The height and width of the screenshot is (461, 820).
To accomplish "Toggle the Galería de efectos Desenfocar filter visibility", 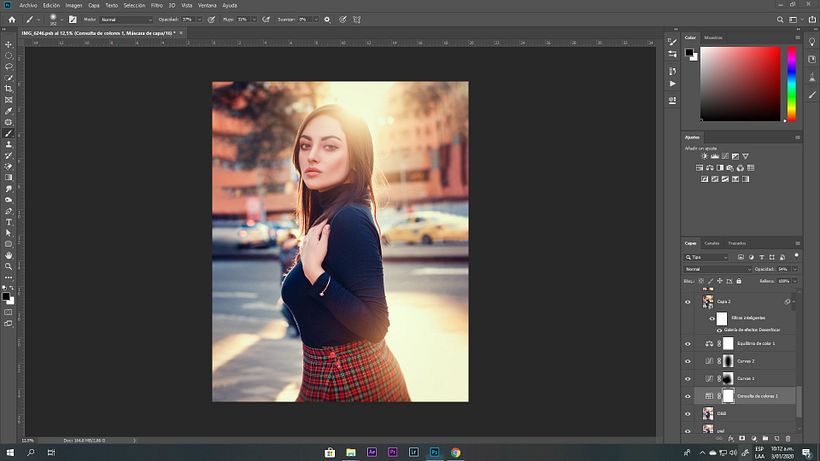I will click(x=719, y=330).
